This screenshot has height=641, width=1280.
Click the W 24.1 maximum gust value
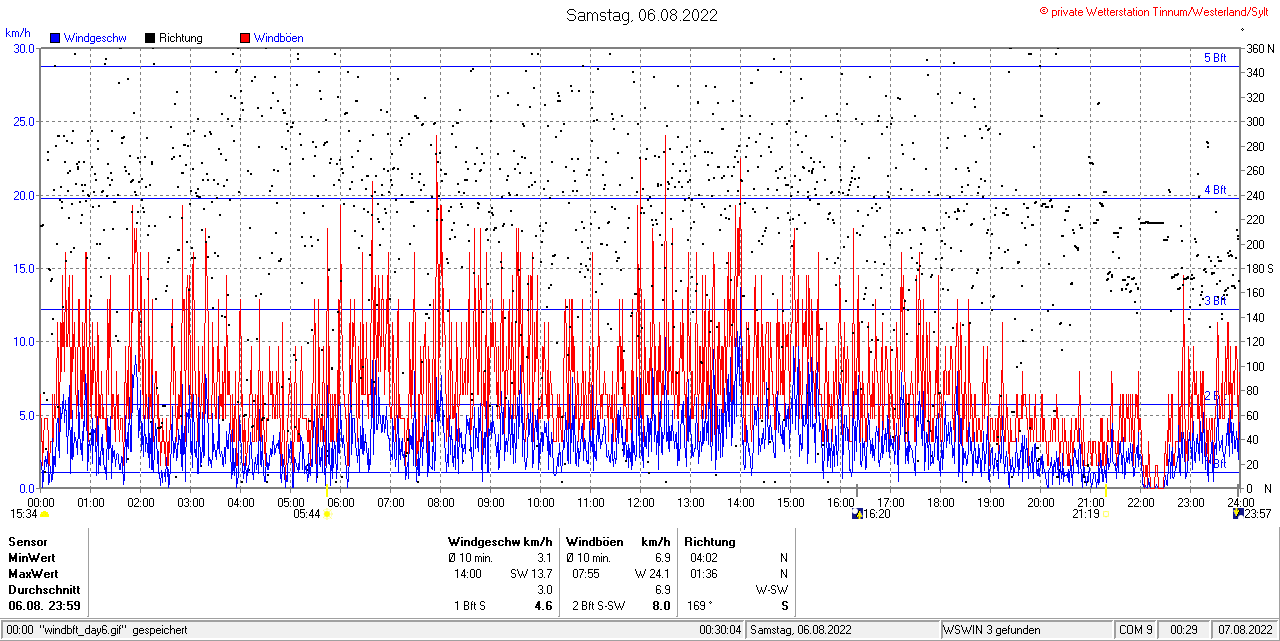point(651,574)
